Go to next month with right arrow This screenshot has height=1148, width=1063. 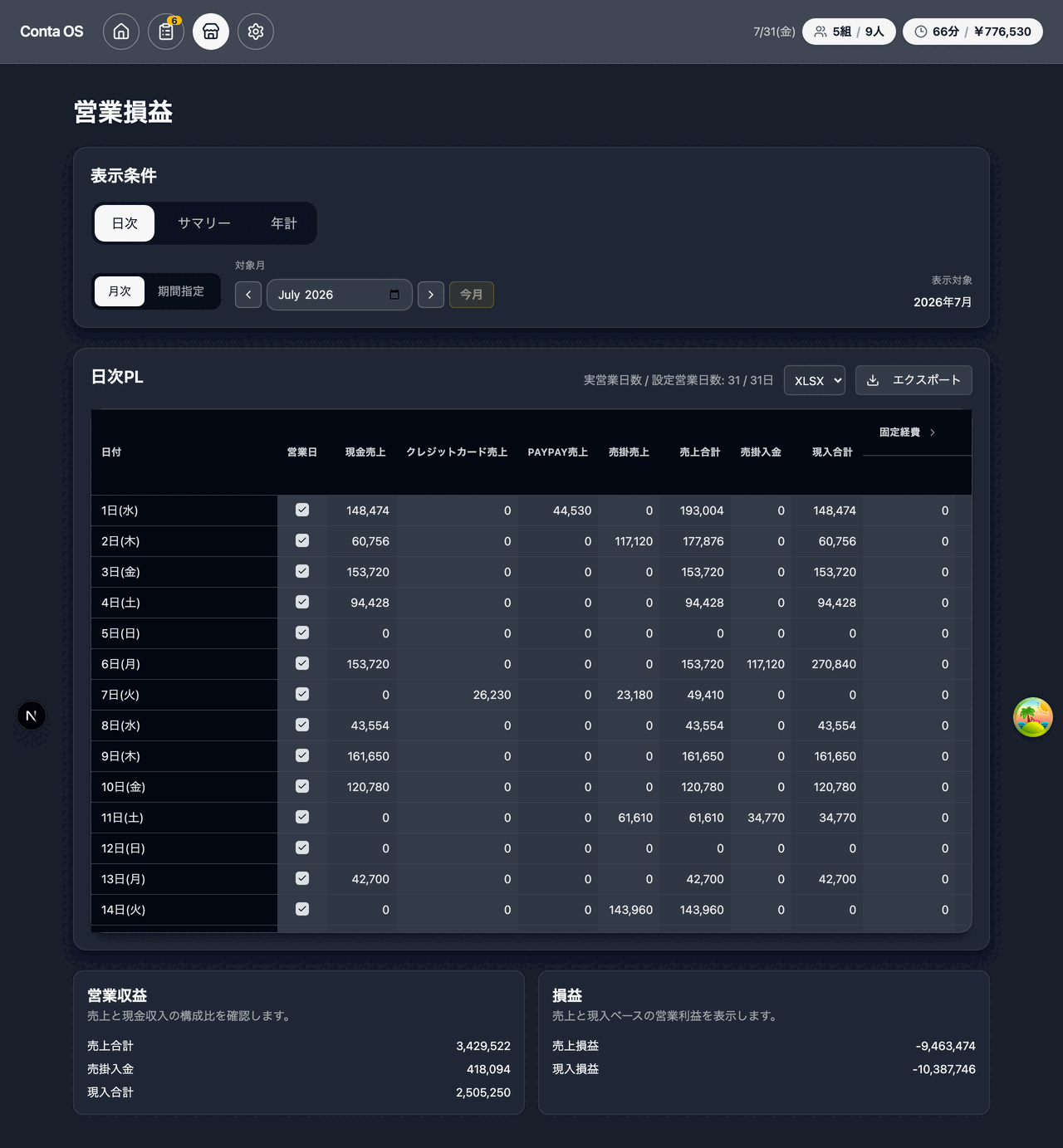(x=431, y=295)
